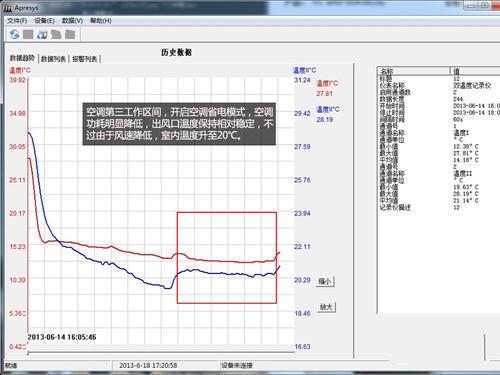This screenshot has width=500, height=375.
Task: Open the 文件(F) menu
Action: 17,21
